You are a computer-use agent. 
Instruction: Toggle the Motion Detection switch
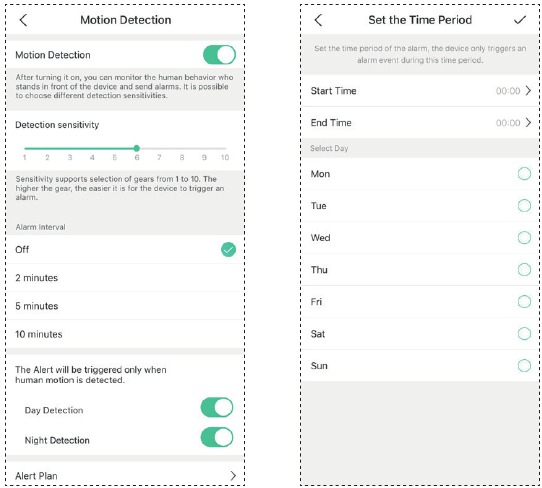click(x=219, y=55)
